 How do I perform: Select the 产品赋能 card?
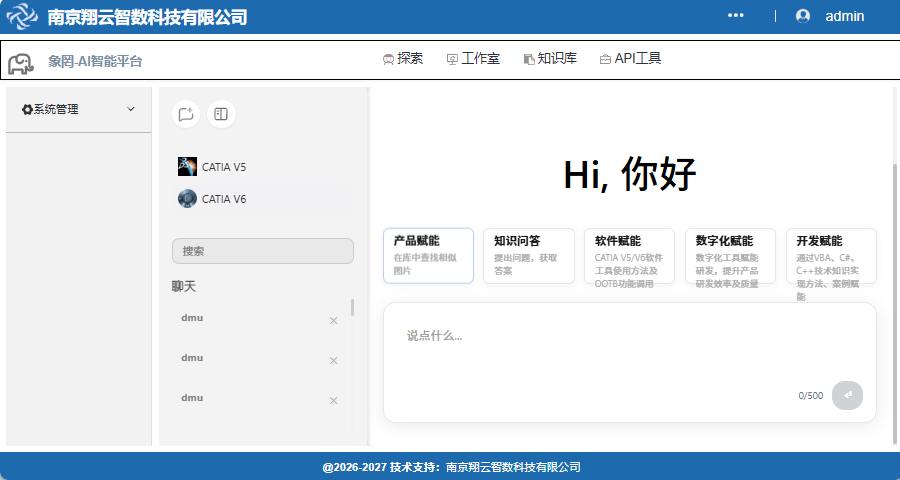click(428, 256)
